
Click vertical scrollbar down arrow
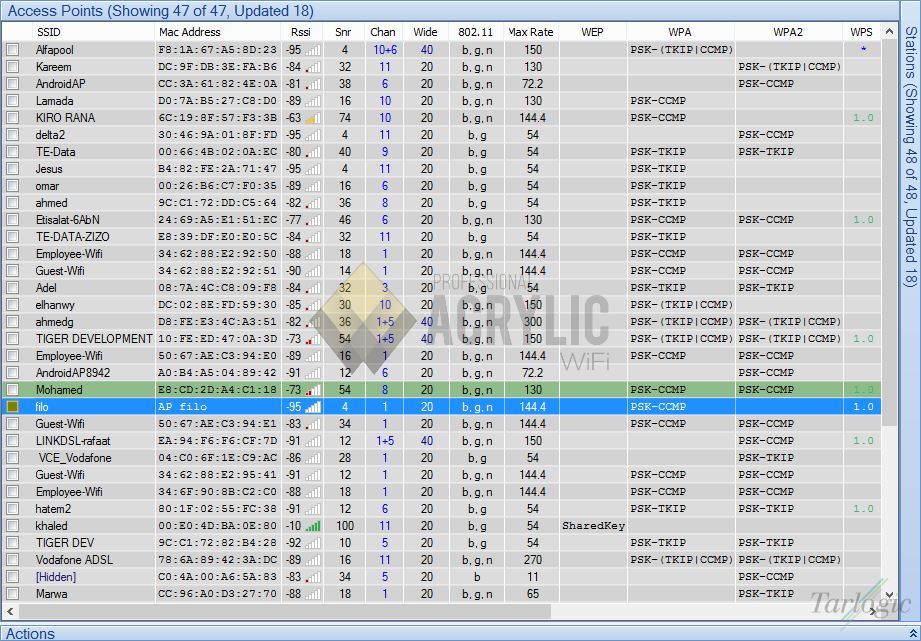coord(889,595)
